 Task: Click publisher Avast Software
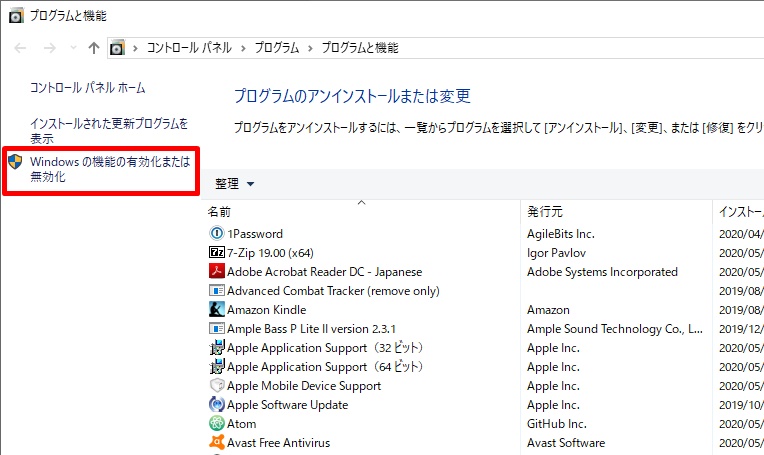click(566, 443)
